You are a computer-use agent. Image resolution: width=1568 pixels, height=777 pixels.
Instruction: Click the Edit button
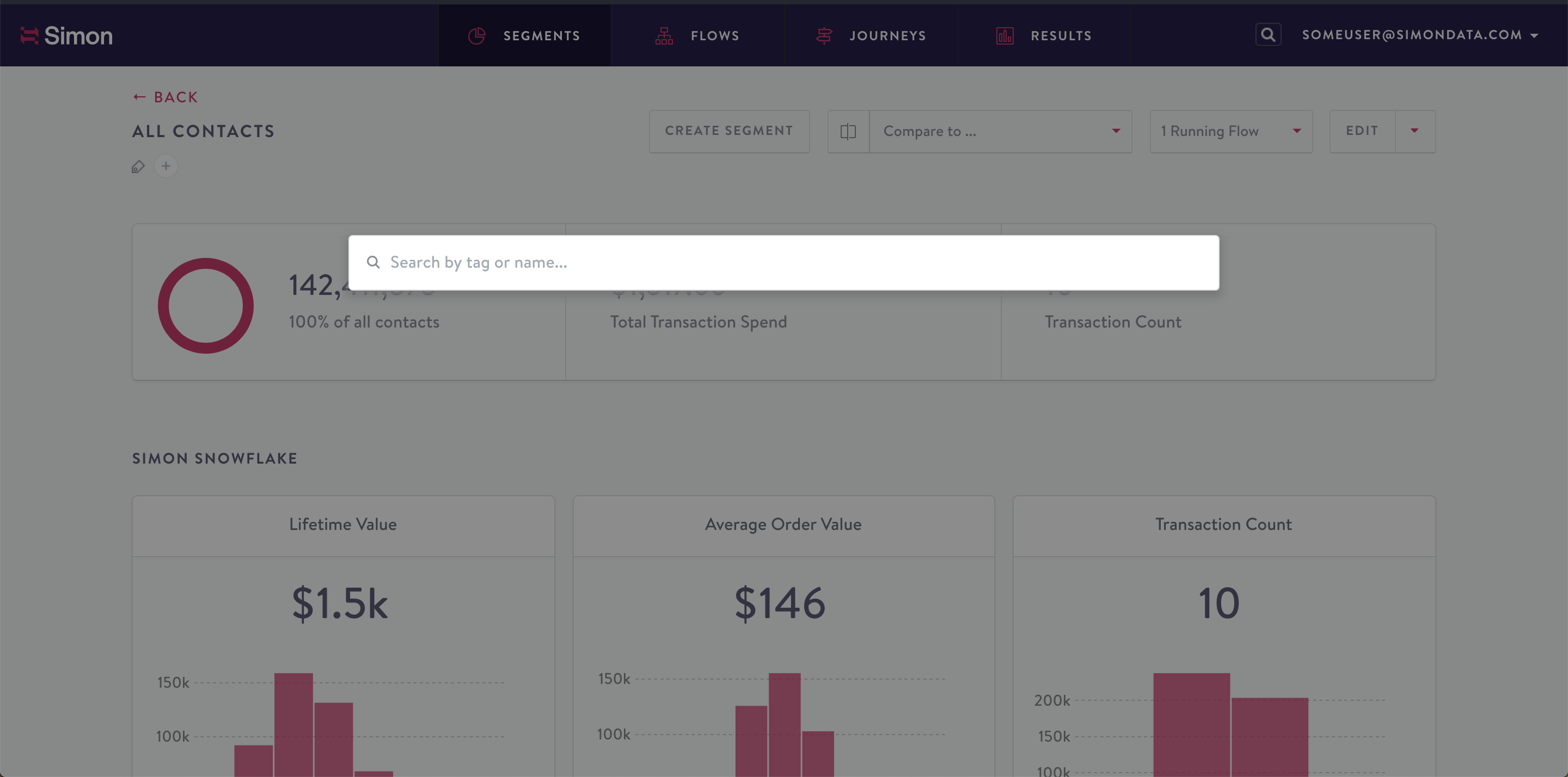click(x=1362, y=131)
